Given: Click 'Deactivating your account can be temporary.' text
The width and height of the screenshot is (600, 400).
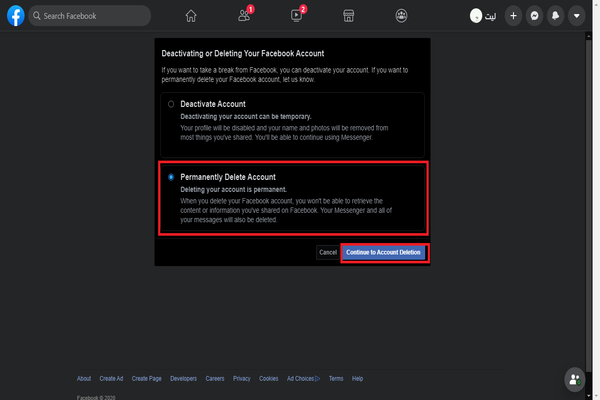Looking at the screenshot, I should tap(246, 116).
